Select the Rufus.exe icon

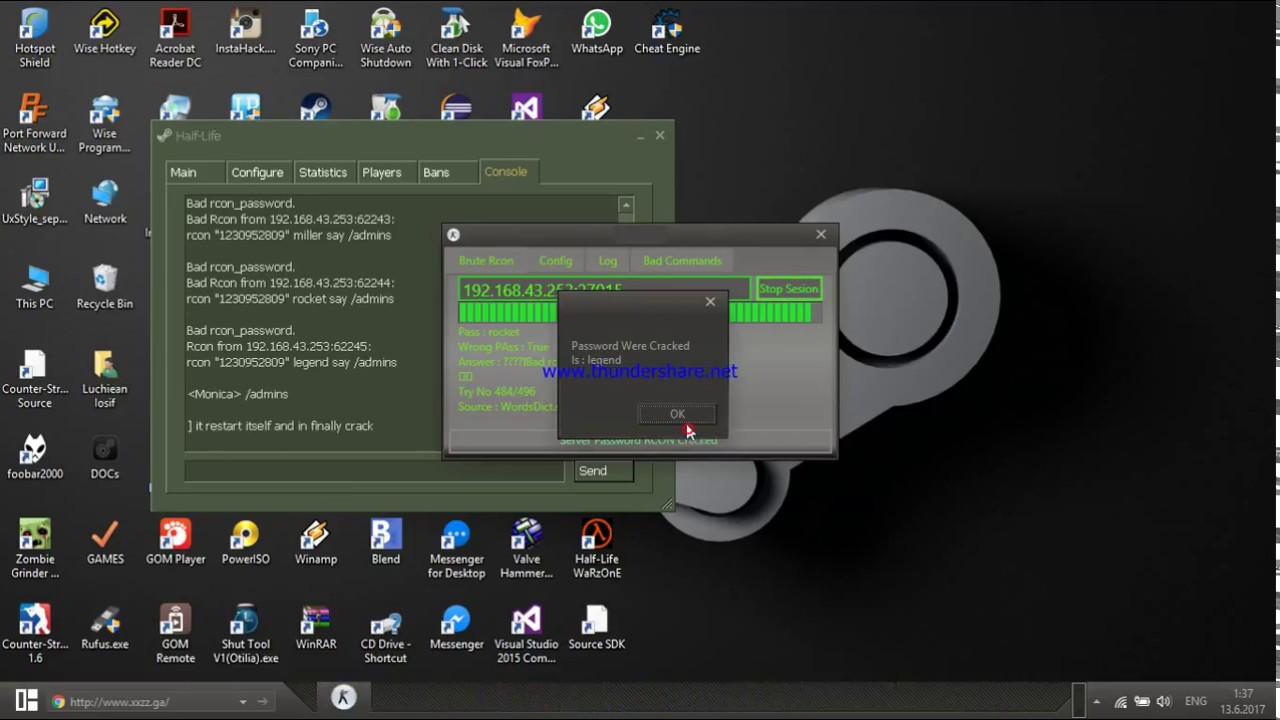[105, 627]
